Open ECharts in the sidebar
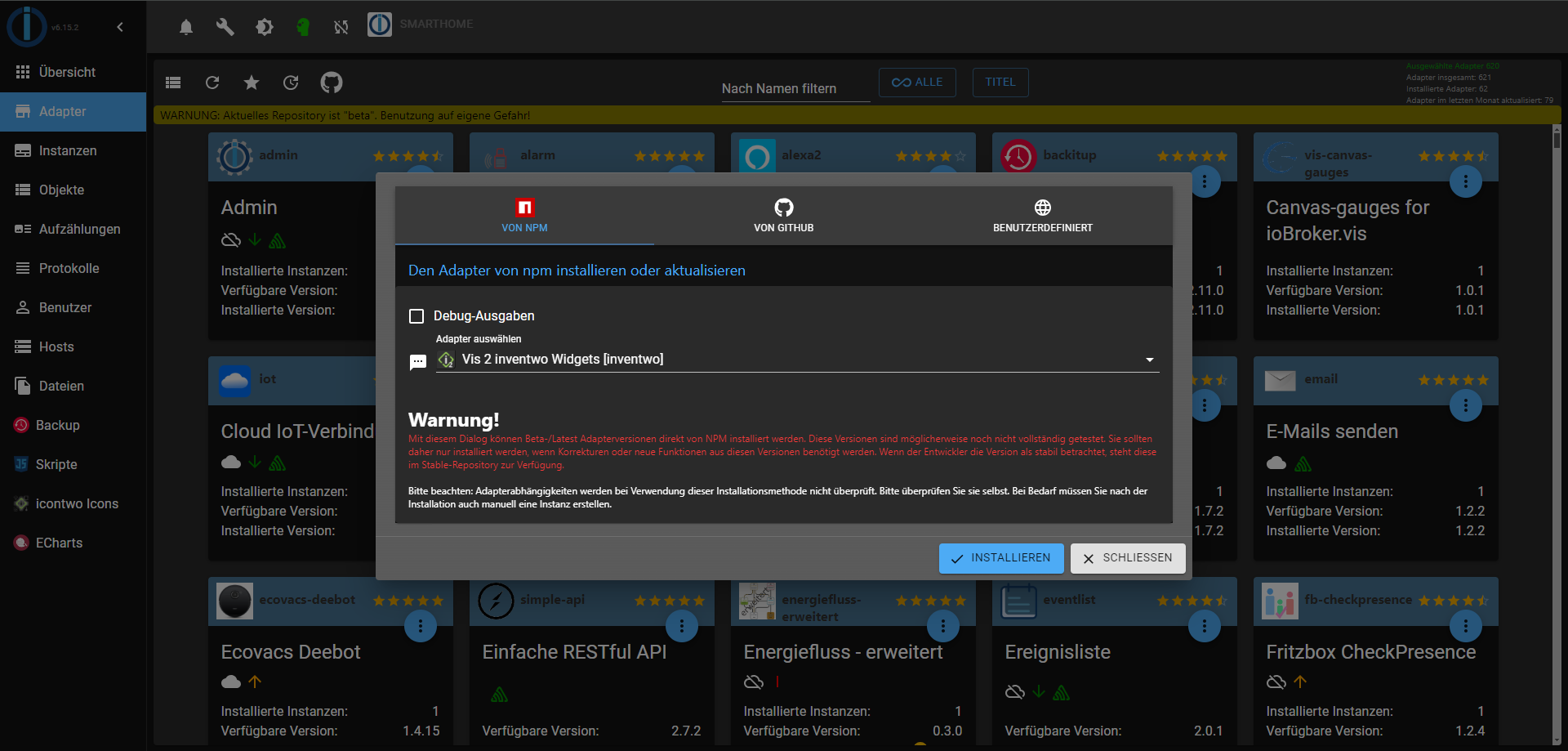 pyautogui.click(x=73, y=543)
